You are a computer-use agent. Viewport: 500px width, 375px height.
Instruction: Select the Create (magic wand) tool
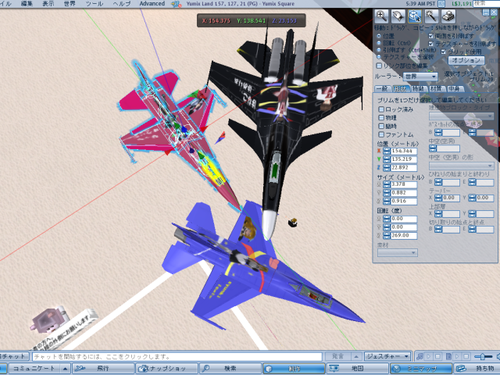[x=431, y=16]
